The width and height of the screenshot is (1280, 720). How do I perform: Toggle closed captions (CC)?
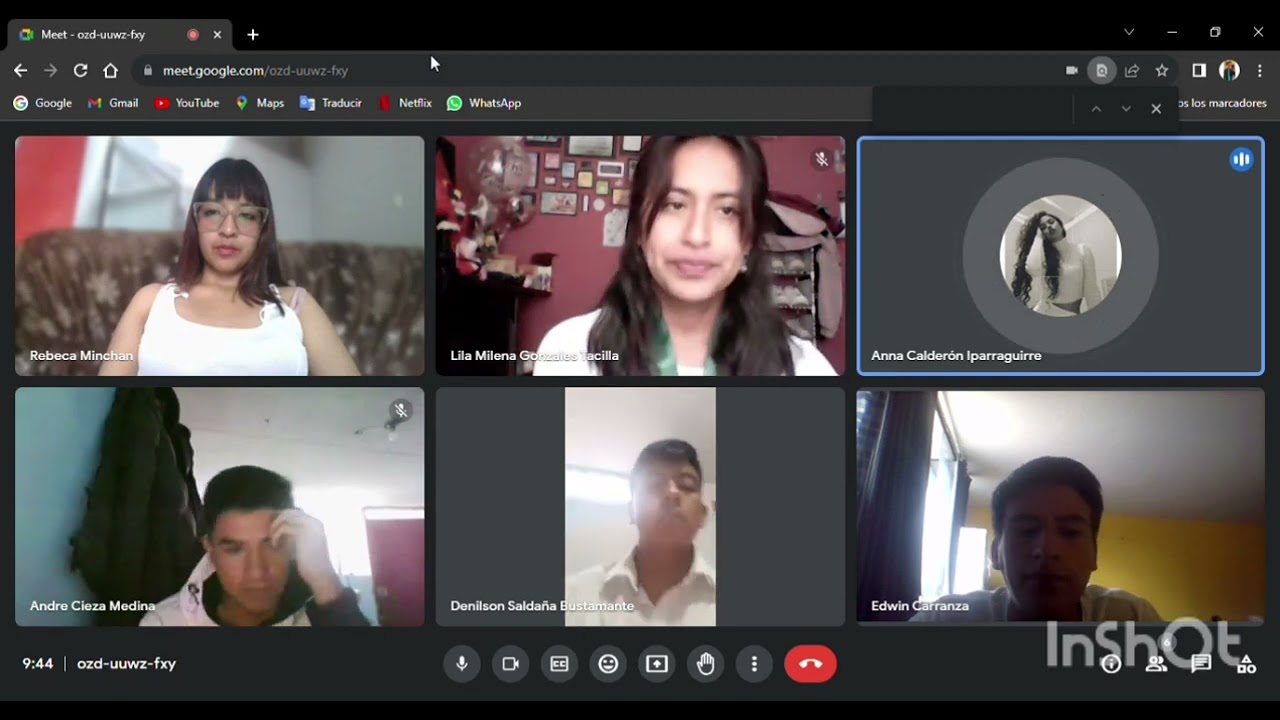click(559, 664)
